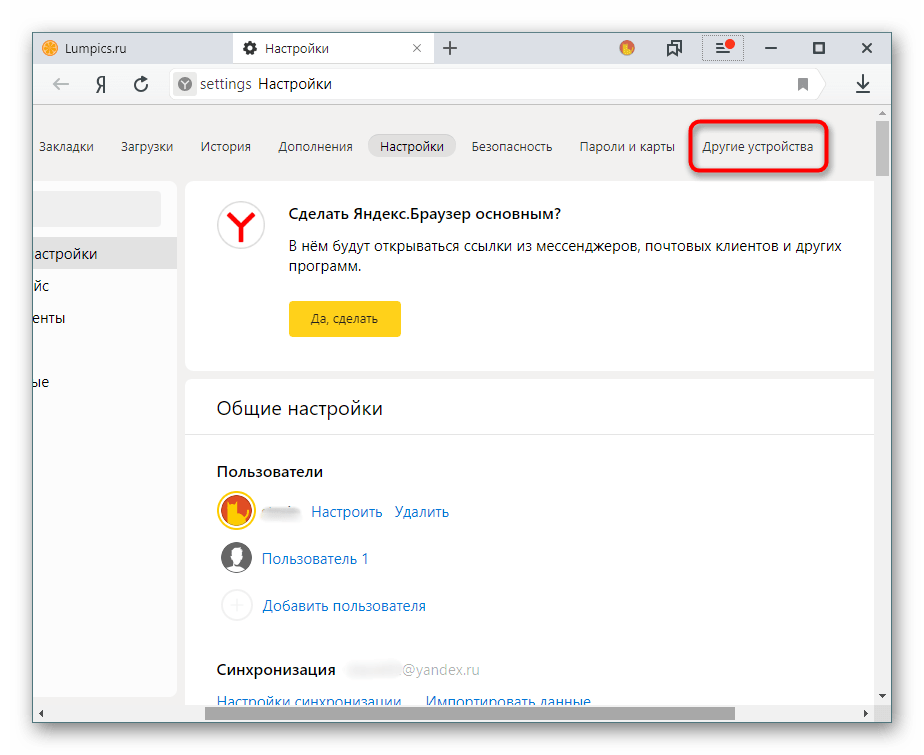
Task: Go back with the back arrow
Action: 61,84
